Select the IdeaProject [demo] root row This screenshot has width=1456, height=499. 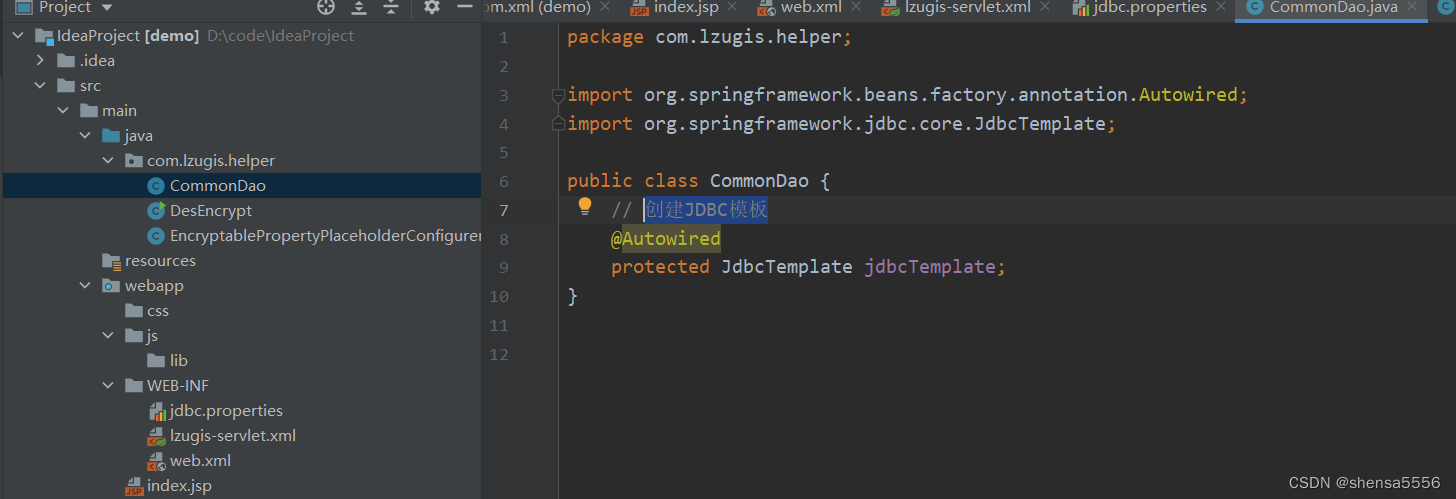(x=241, y=36)
